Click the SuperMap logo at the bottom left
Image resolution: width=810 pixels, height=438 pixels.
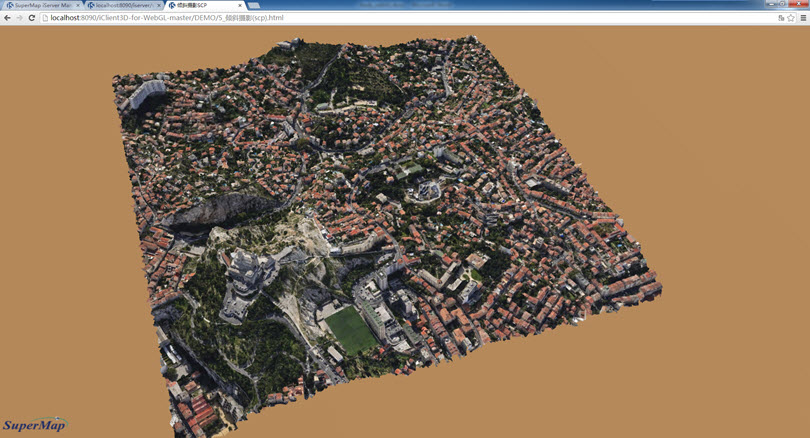pos(34,426)
